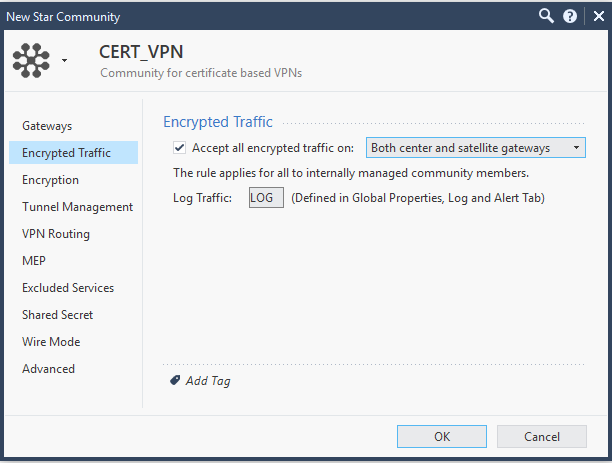This screenshot has width=612, height=463.
Task: Select the MEP section
Action: point(35,261)
